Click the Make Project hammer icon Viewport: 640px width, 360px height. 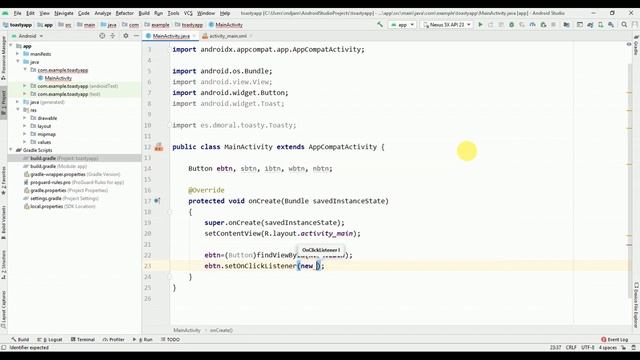(380, 25)
